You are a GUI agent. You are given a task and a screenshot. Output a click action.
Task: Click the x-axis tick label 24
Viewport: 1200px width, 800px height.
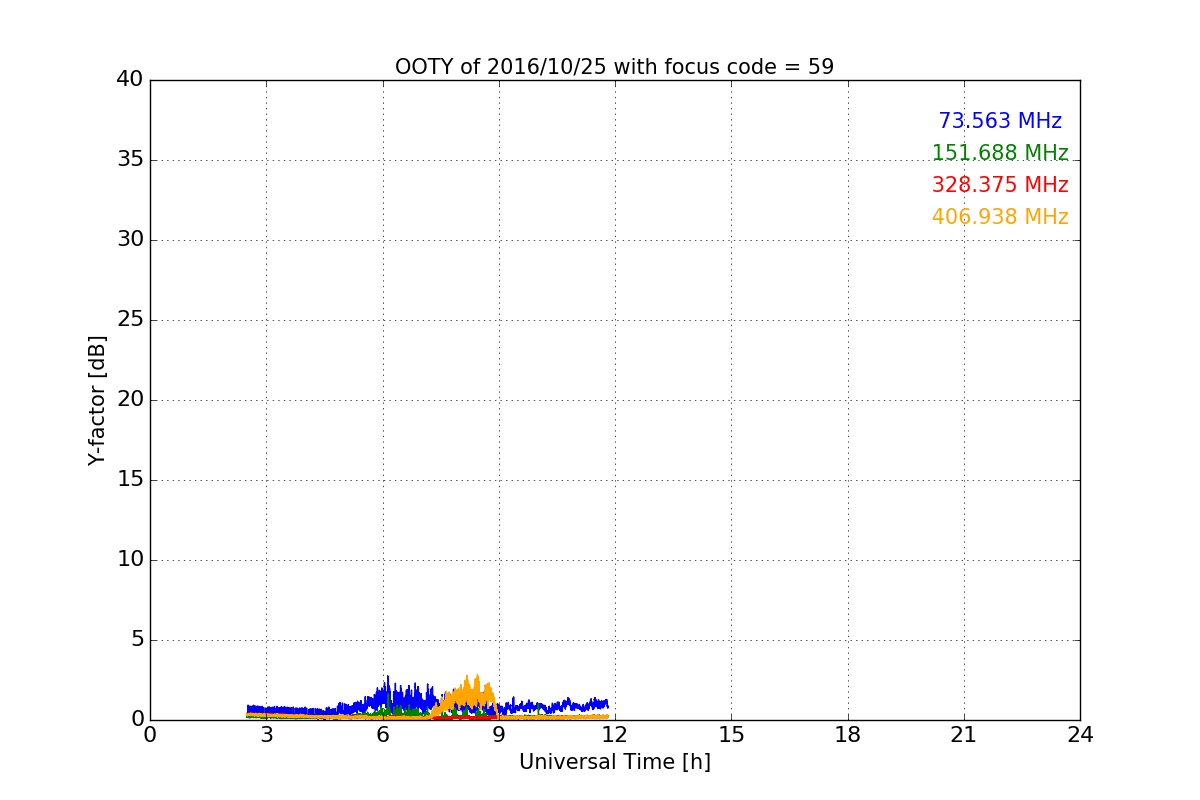pyautogui.click(x=1080, y=735)
